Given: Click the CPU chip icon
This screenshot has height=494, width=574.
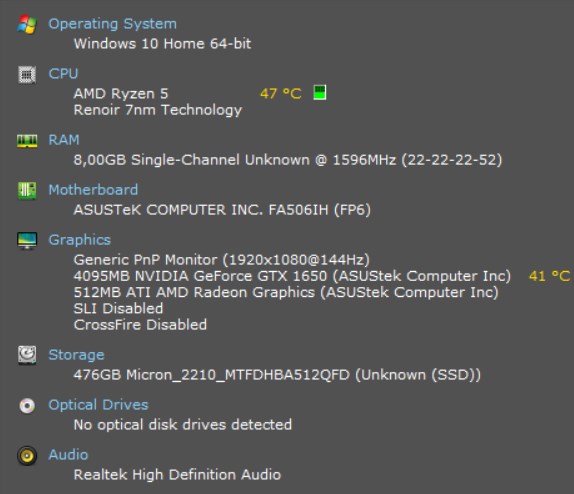Looking at the screenshot, I should pyautogui.click(x=27, y=75).
